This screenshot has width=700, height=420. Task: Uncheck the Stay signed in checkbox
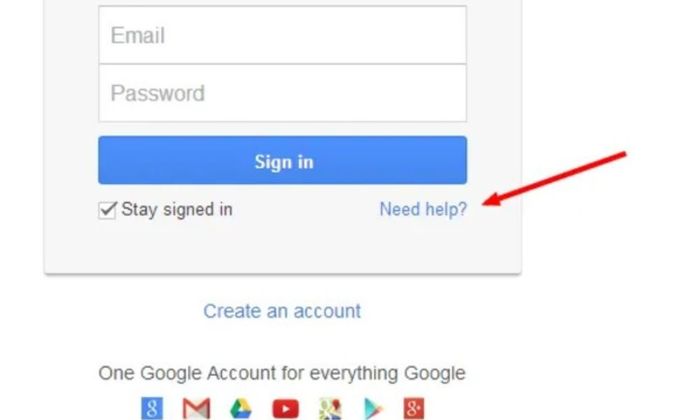pos(107,210)
